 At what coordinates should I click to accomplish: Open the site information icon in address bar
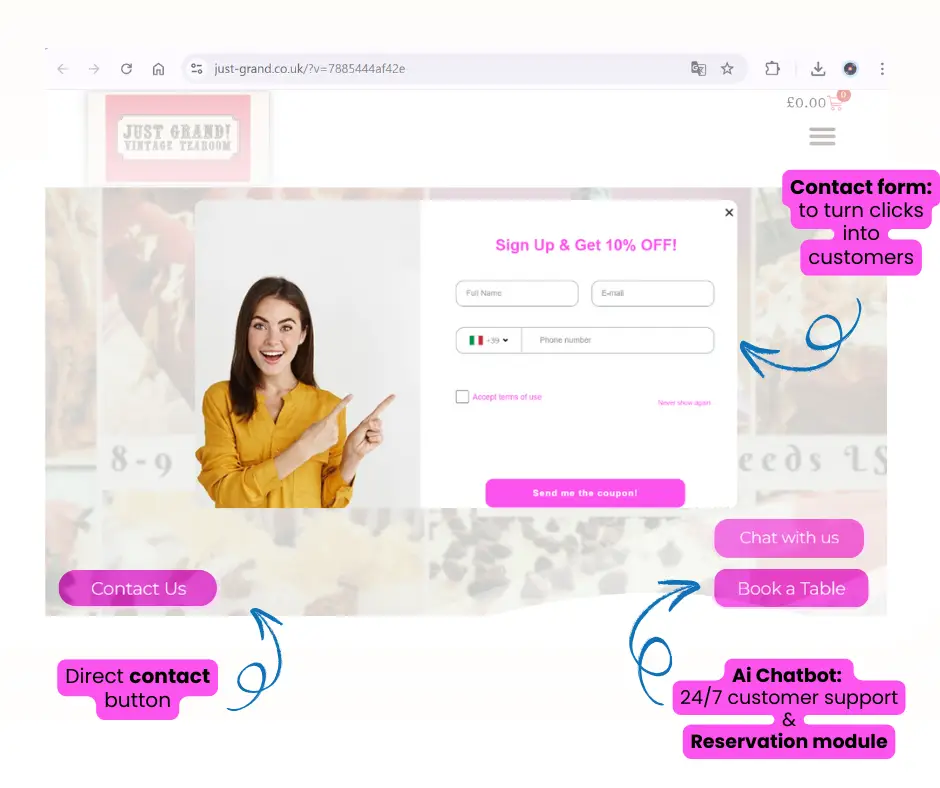click(x=197, y=69)
